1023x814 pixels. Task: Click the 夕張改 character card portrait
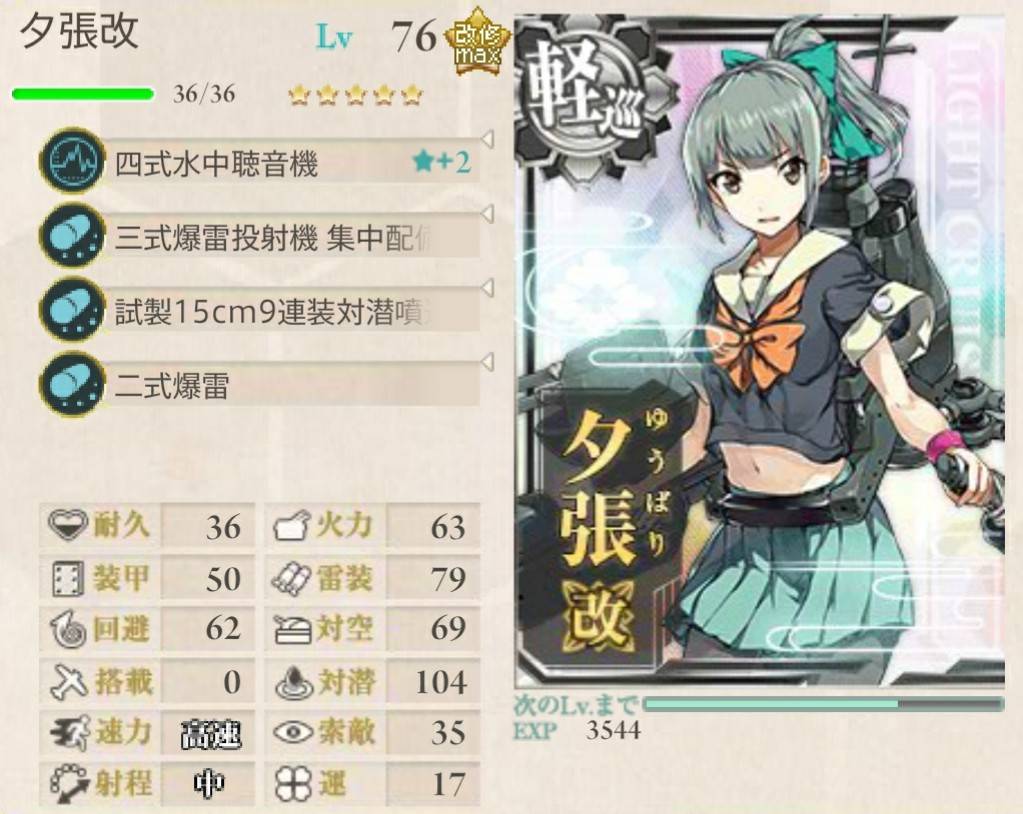point(760,352)
